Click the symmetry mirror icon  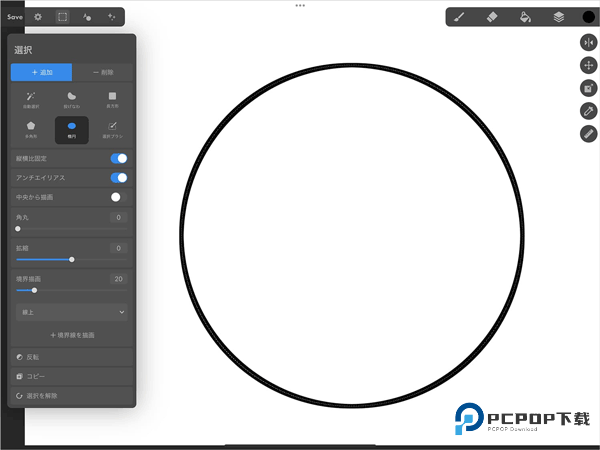[x=588, y=42]
